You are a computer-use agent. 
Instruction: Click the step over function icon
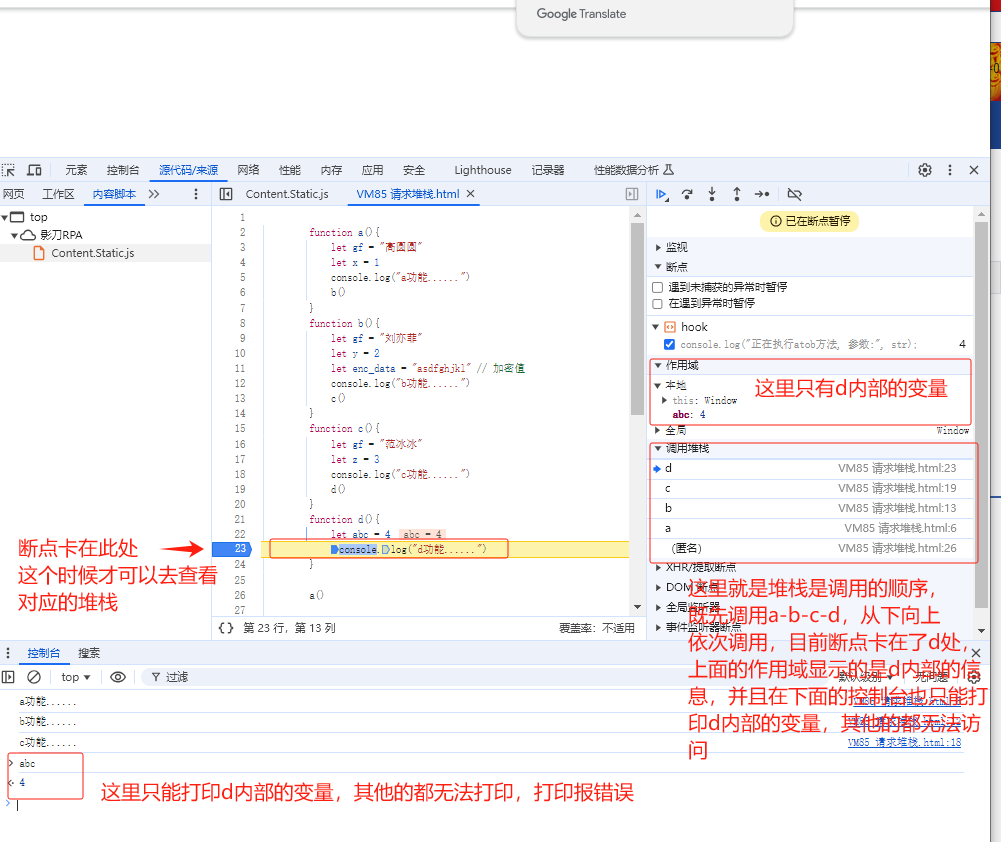tap(687, 194)
